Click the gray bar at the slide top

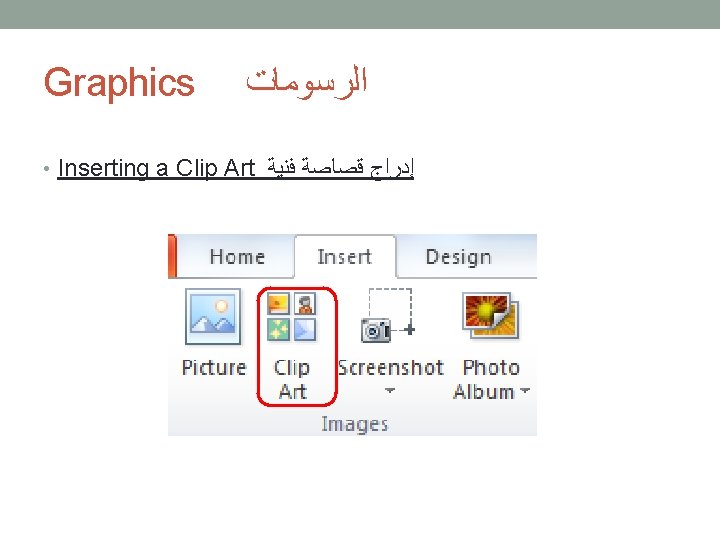[360, 14]
